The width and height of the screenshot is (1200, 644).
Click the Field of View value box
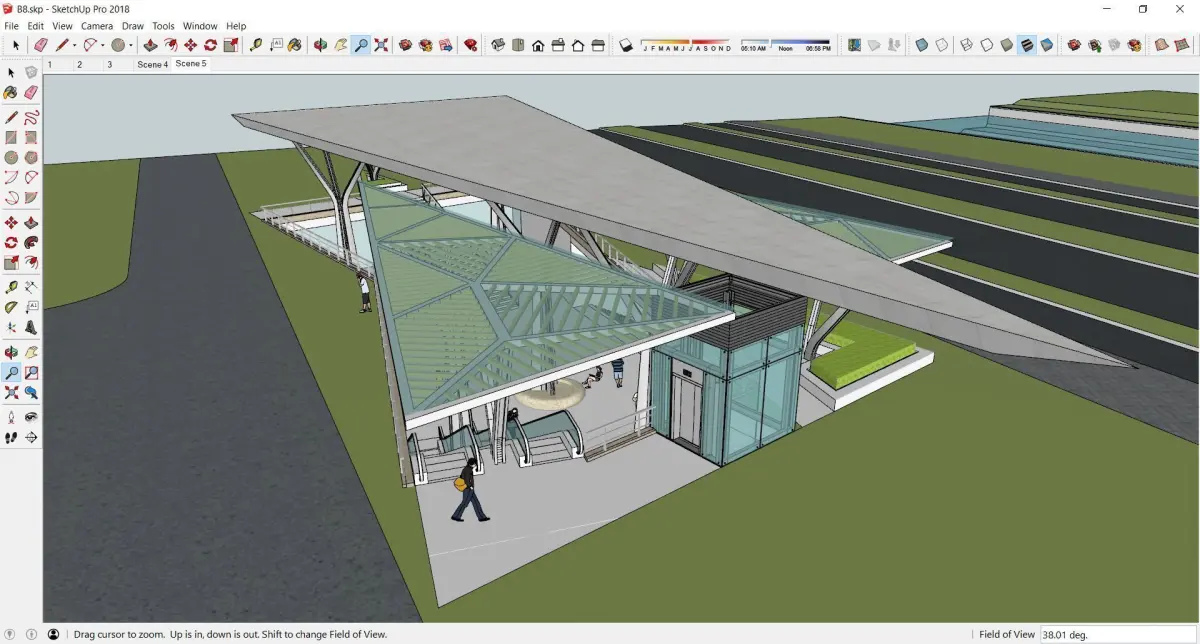tap(1117, 634)
